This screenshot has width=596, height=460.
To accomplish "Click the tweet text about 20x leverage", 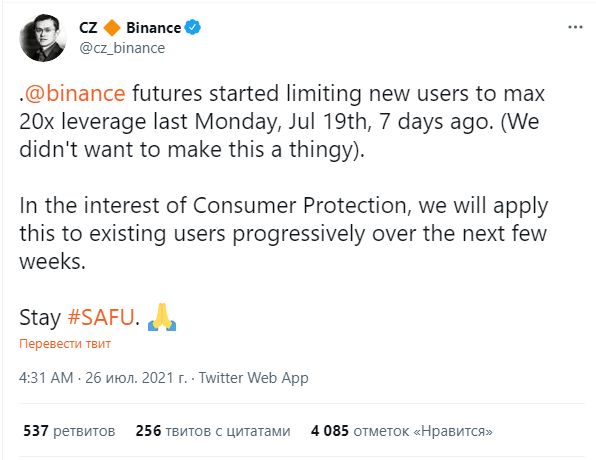I will tap(284, 122).
